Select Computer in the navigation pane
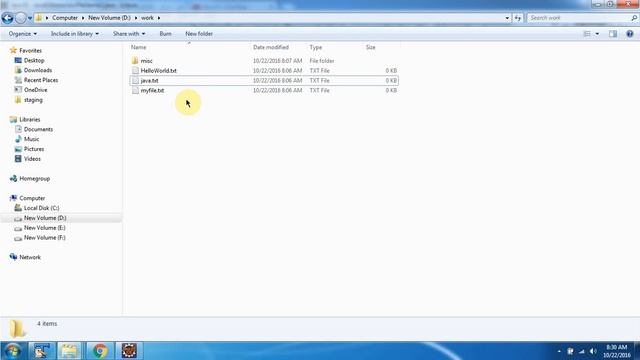The width and height of the screenshot is (640, 360). [x=32, y=198]
